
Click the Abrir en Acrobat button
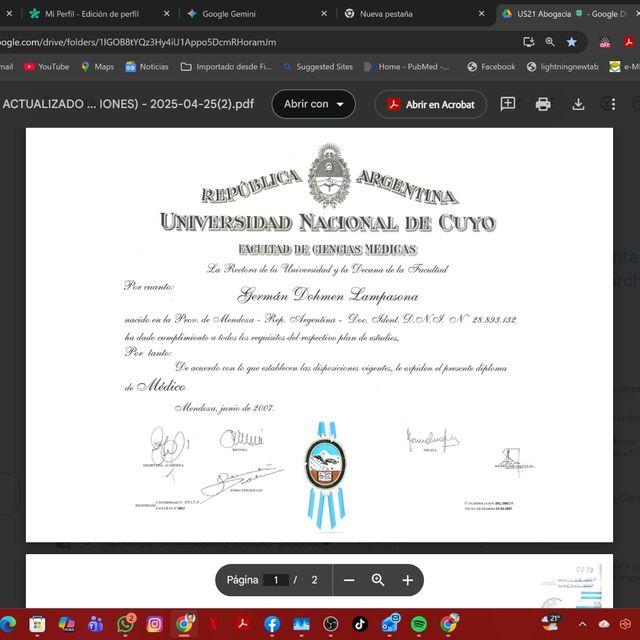[431, 104]
